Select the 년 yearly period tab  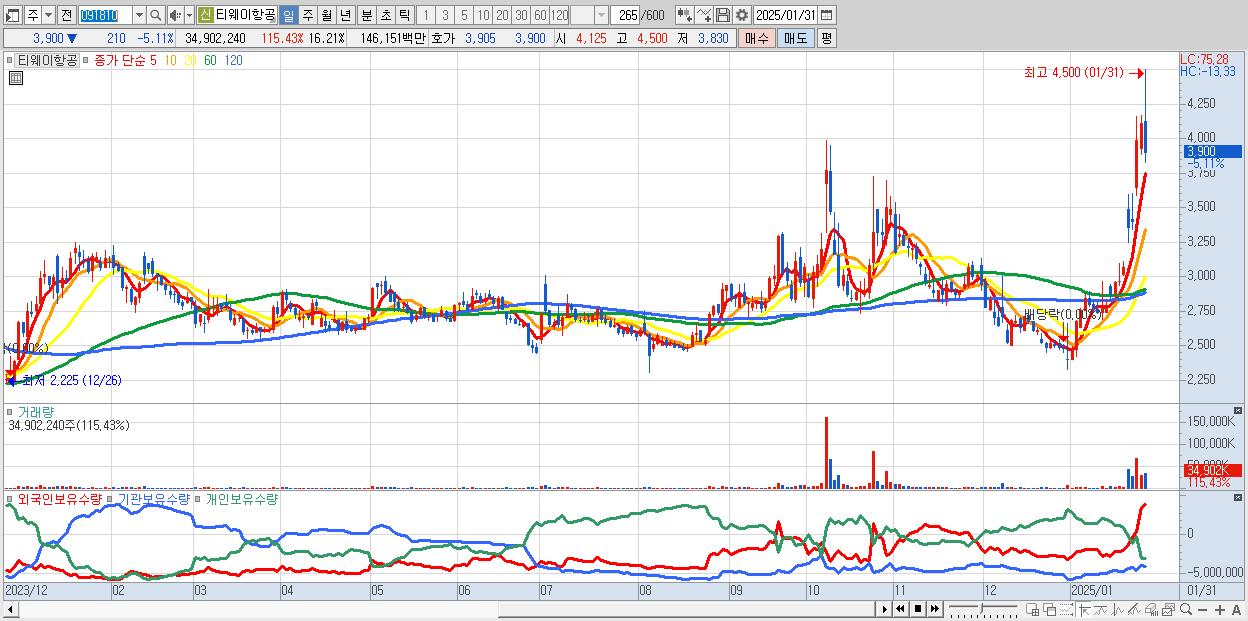(x=345, y=15)
